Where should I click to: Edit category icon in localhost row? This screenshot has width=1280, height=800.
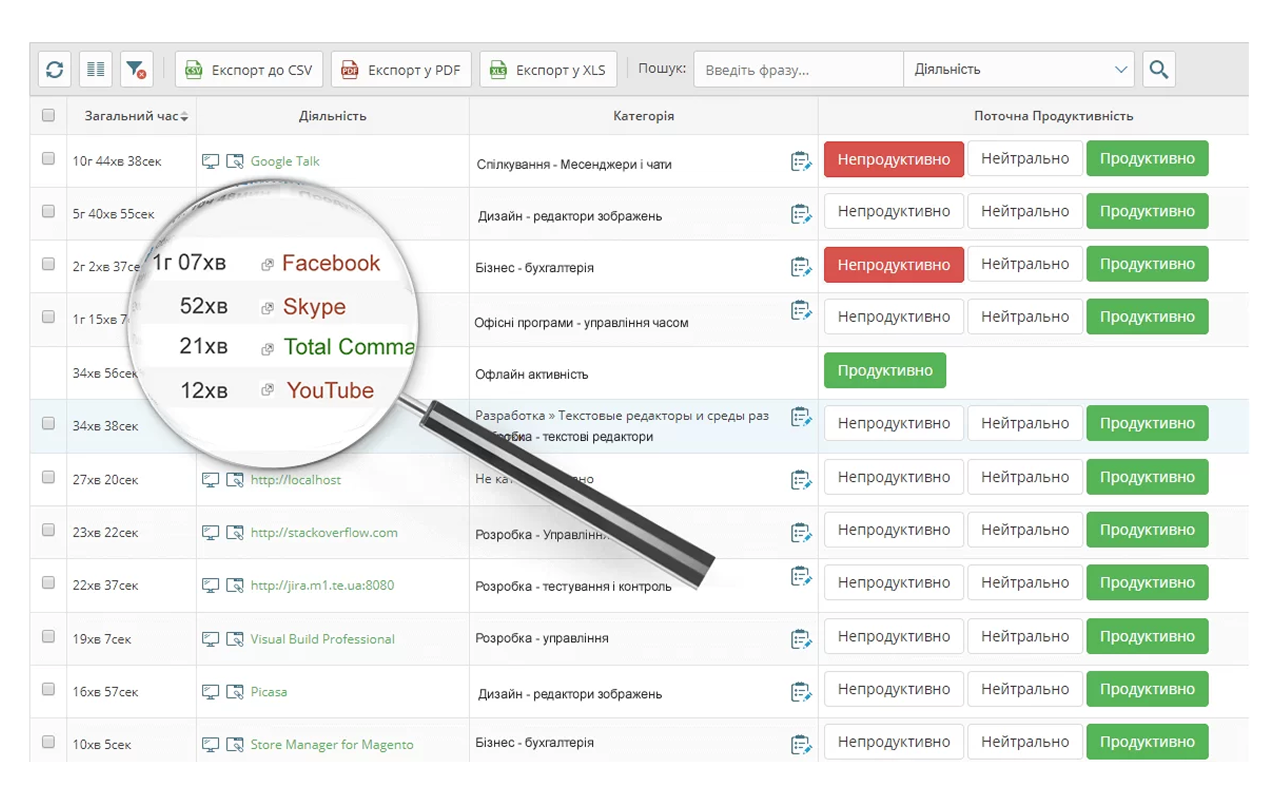(801, 480)
